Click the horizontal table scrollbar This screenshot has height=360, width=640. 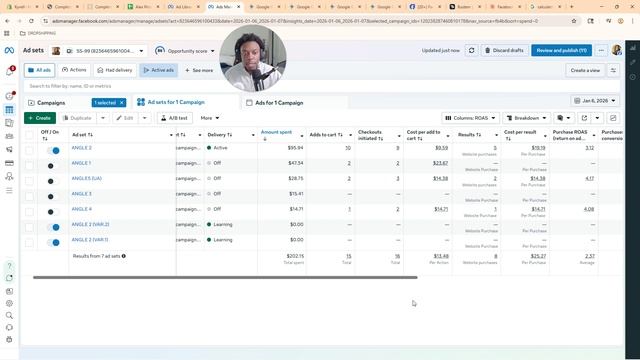click(x=225, y=278)
